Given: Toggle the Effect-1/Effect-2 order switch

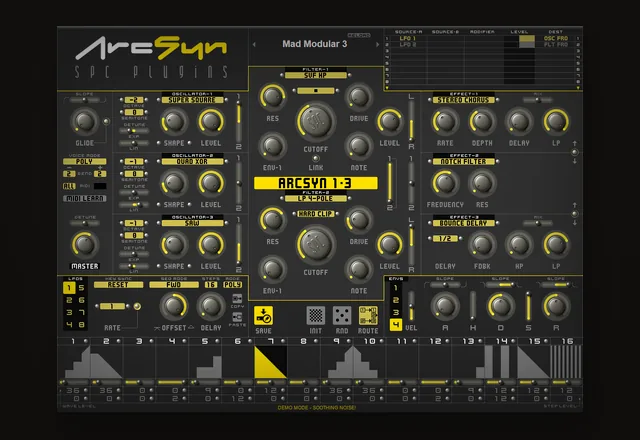Looking at the screenshot, I should click(575, 152).
